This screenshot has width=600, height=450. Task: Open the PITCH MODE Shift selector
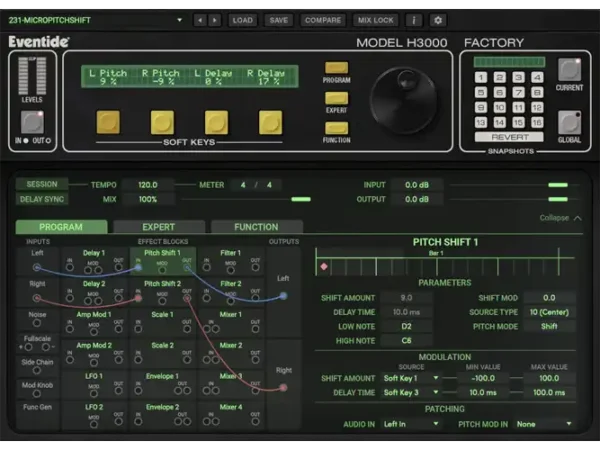pyautogui.click(x=549, y=326)
